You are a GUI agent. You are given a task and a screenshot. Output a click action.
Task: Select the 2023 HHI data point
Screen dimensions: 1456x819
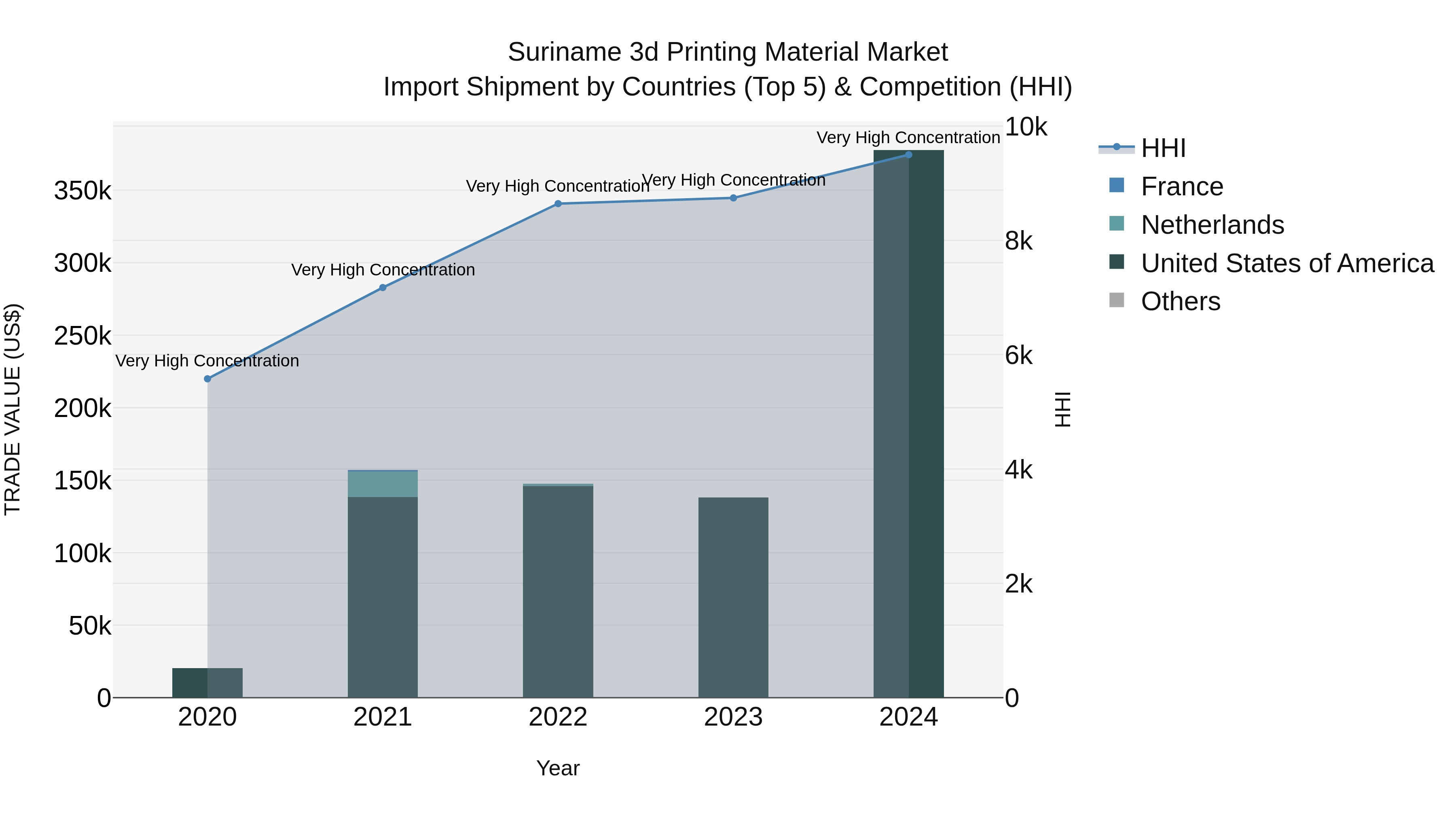click(733, 198)
